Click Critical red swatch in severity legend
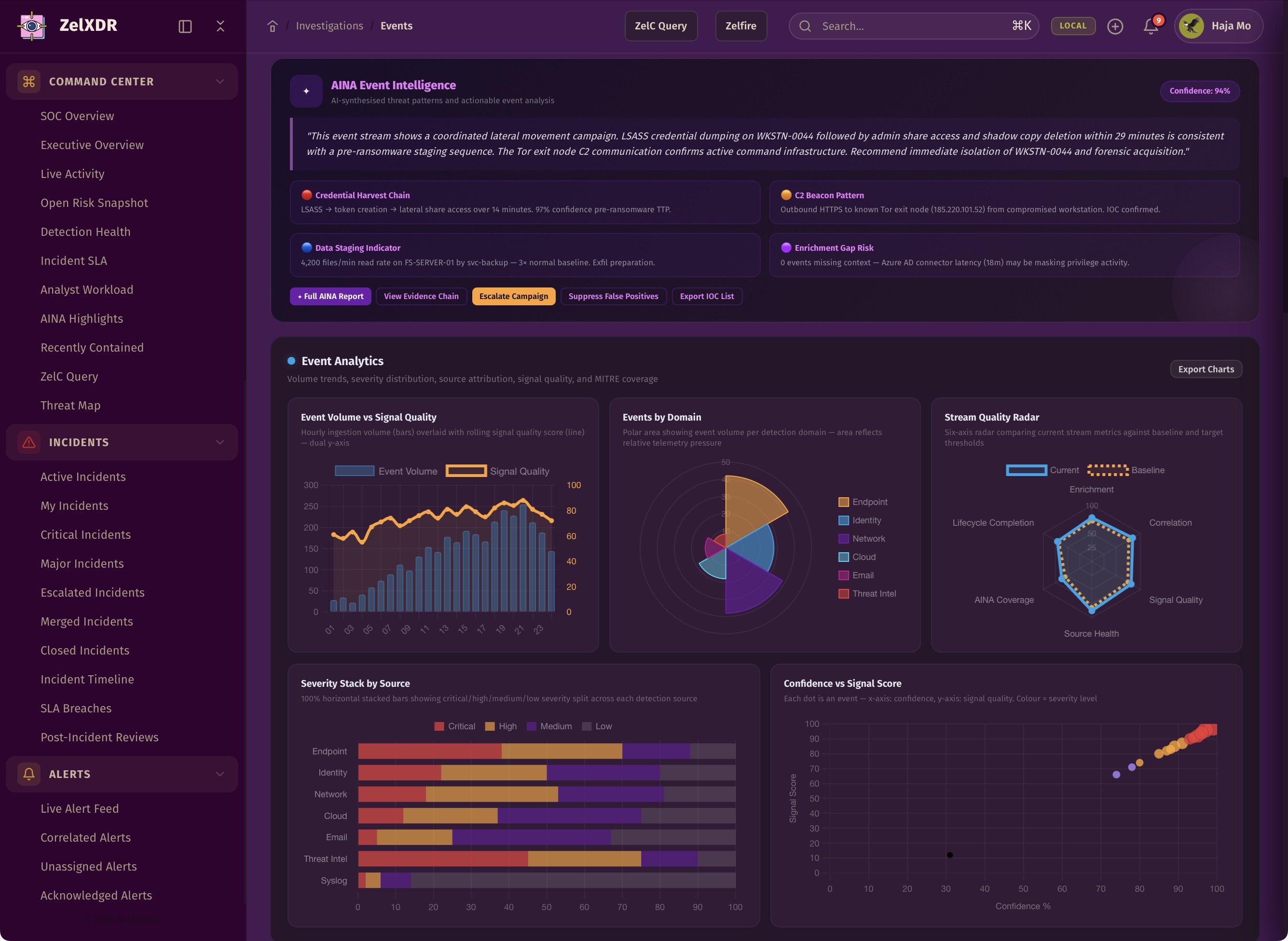Screen dimensions: 1288x941 [439, 726]
